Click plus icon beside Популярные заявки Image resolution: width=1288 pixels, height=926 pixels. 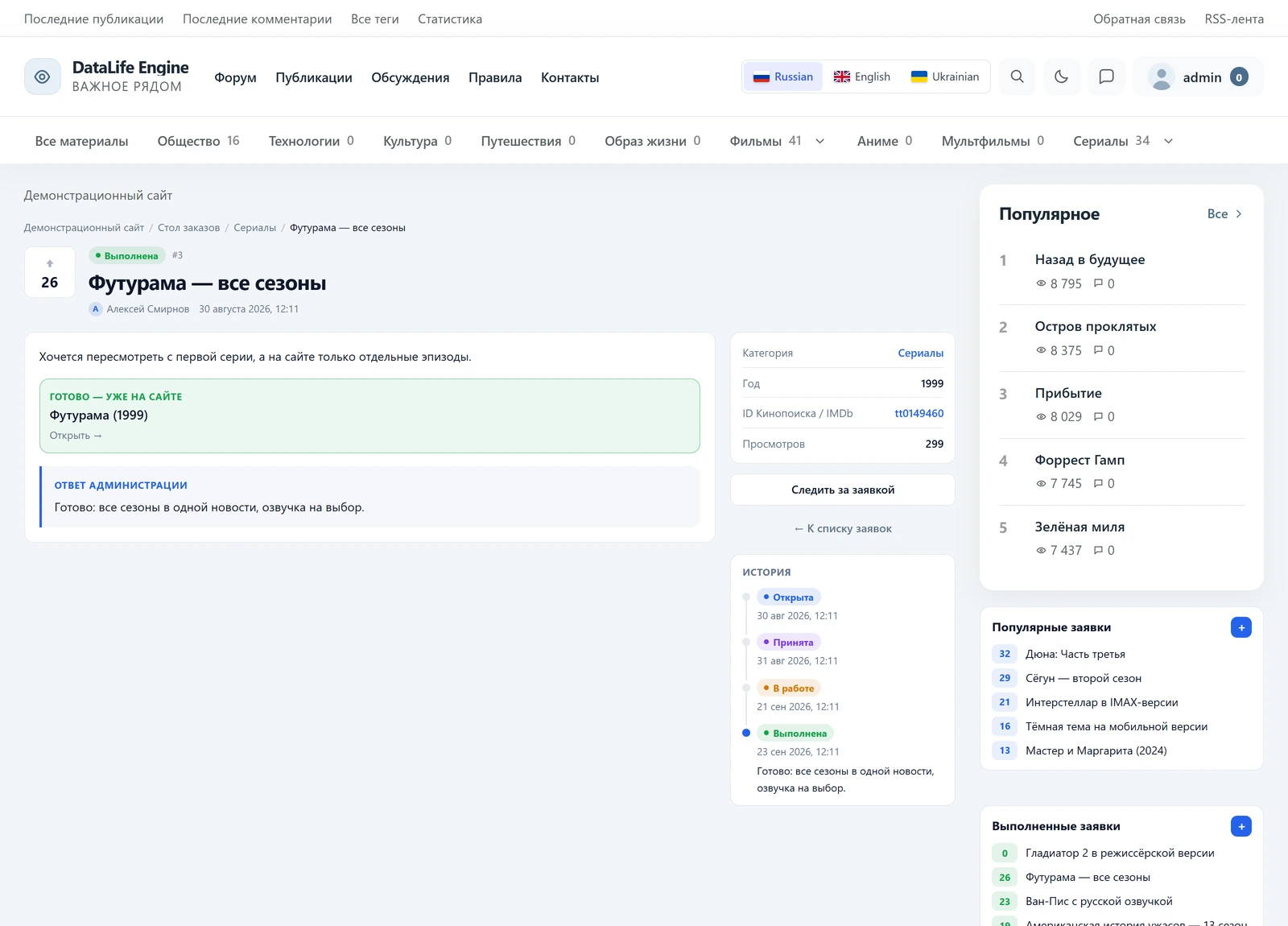point(1241,627)
